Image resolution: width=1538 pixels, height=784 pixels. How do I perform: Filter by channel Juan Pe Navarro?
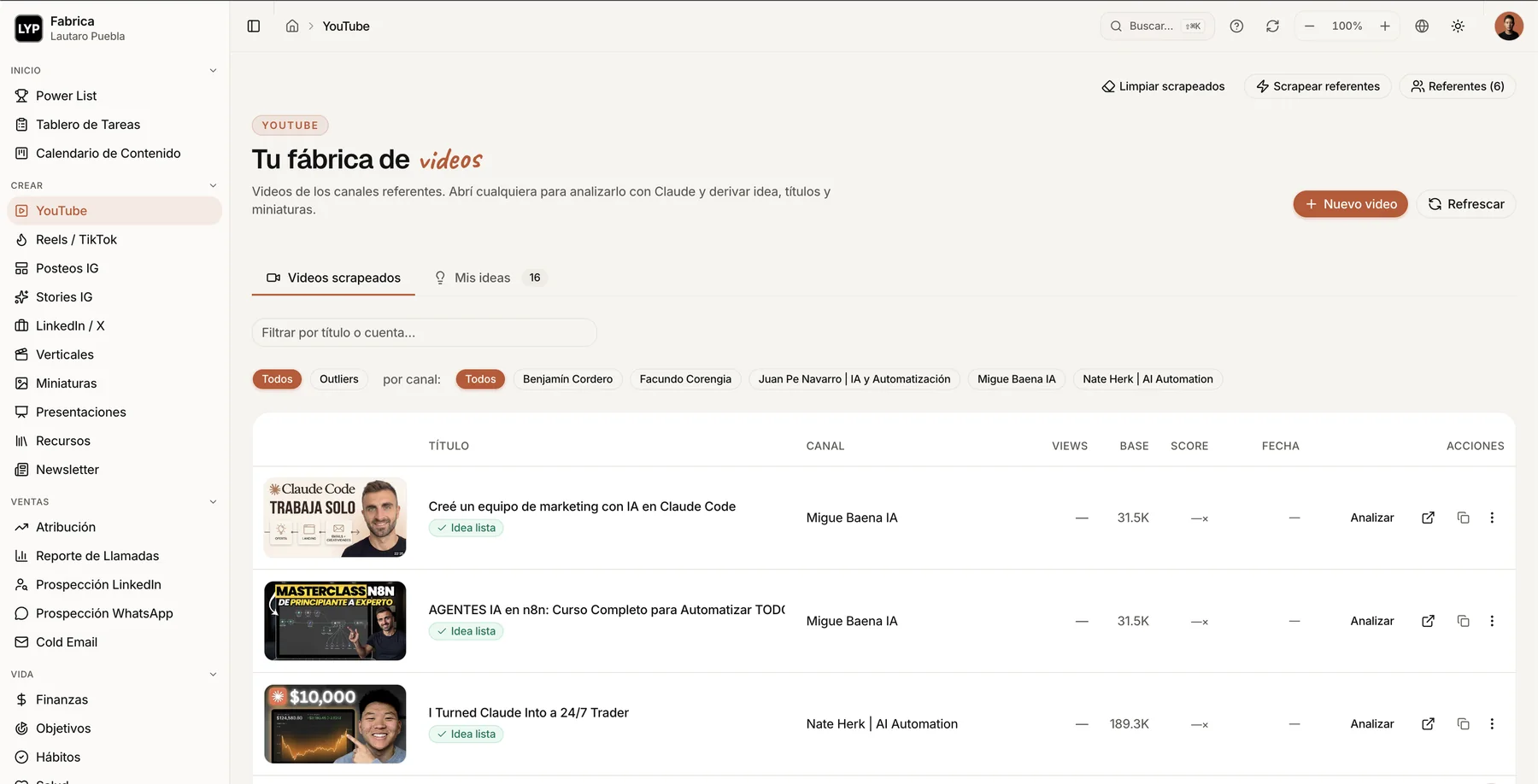click(854, 379)
